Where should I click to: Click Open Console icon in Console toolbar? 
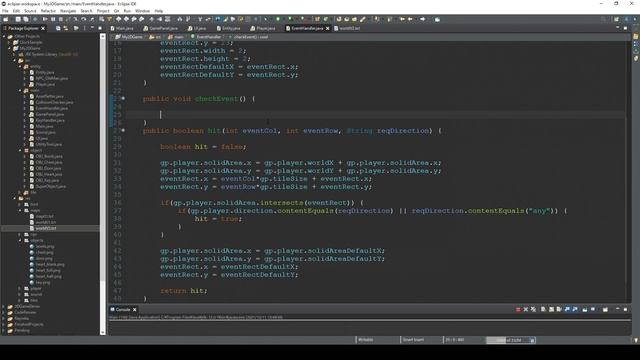pos(605,309)
